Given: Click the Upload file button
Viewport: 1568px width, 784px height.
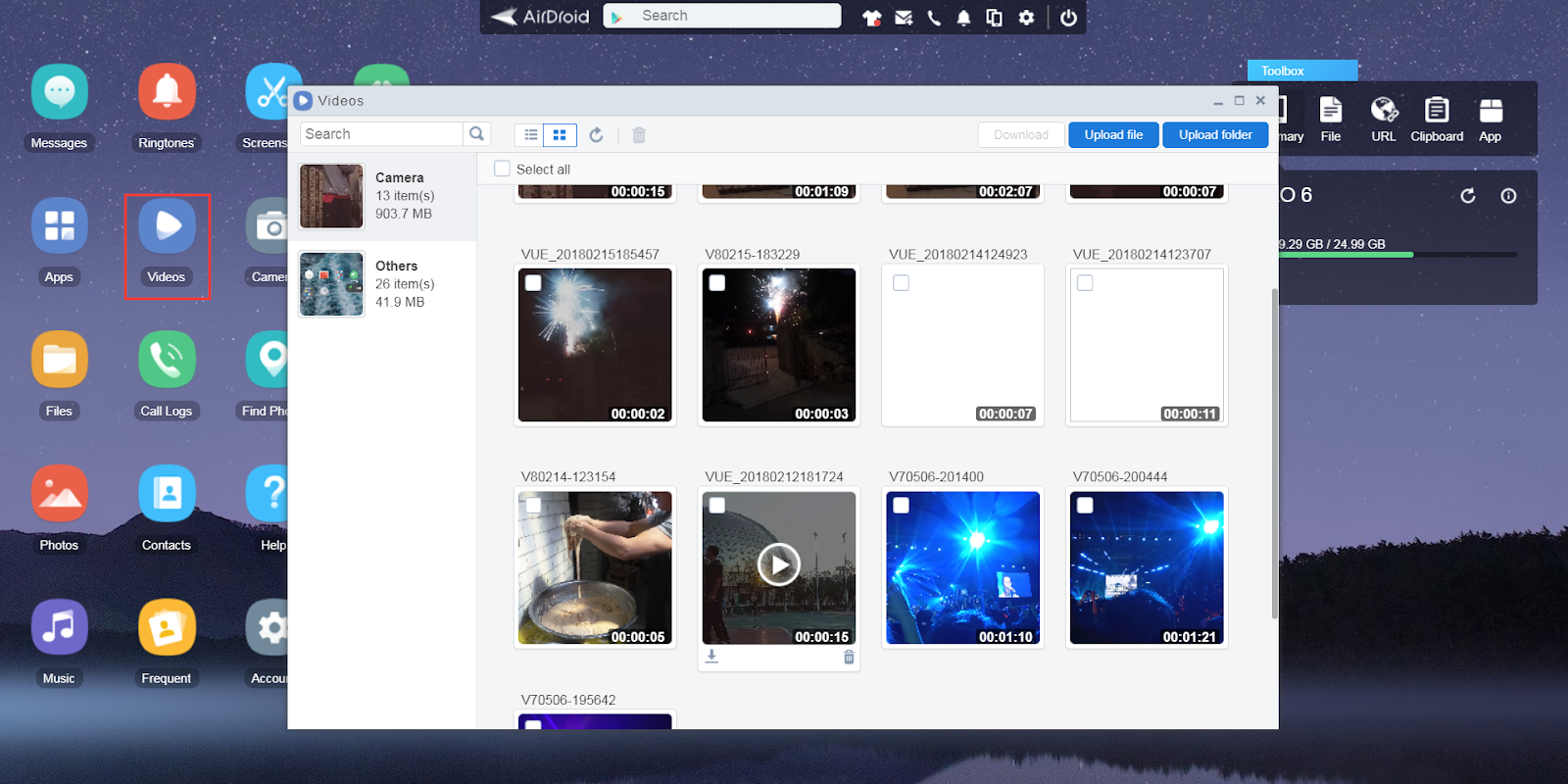Looking at the screenshot, I should coord(1114,135).
